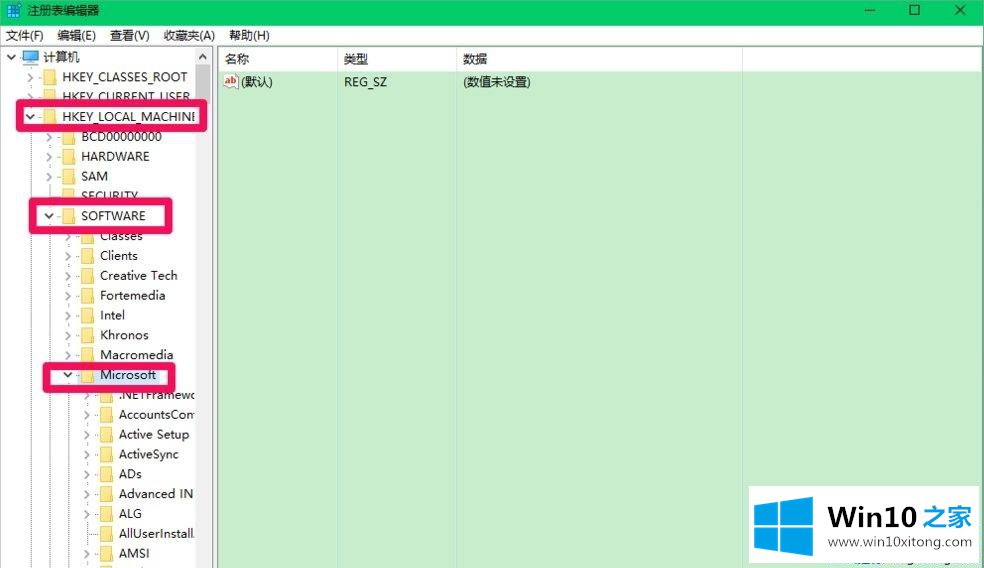
Task: Expand the Khronos key
Action: [x=68, y=335]
